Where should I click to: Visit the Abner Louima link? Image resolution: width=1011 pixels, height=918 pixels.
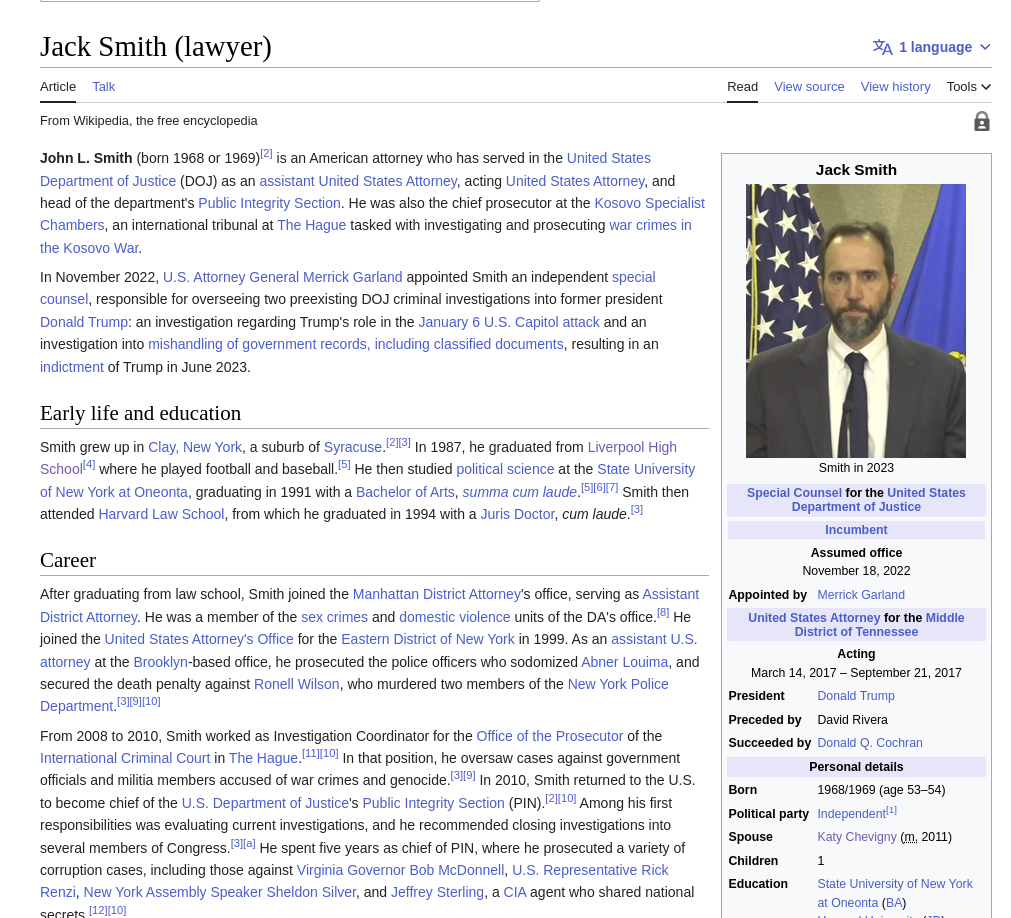624,662
